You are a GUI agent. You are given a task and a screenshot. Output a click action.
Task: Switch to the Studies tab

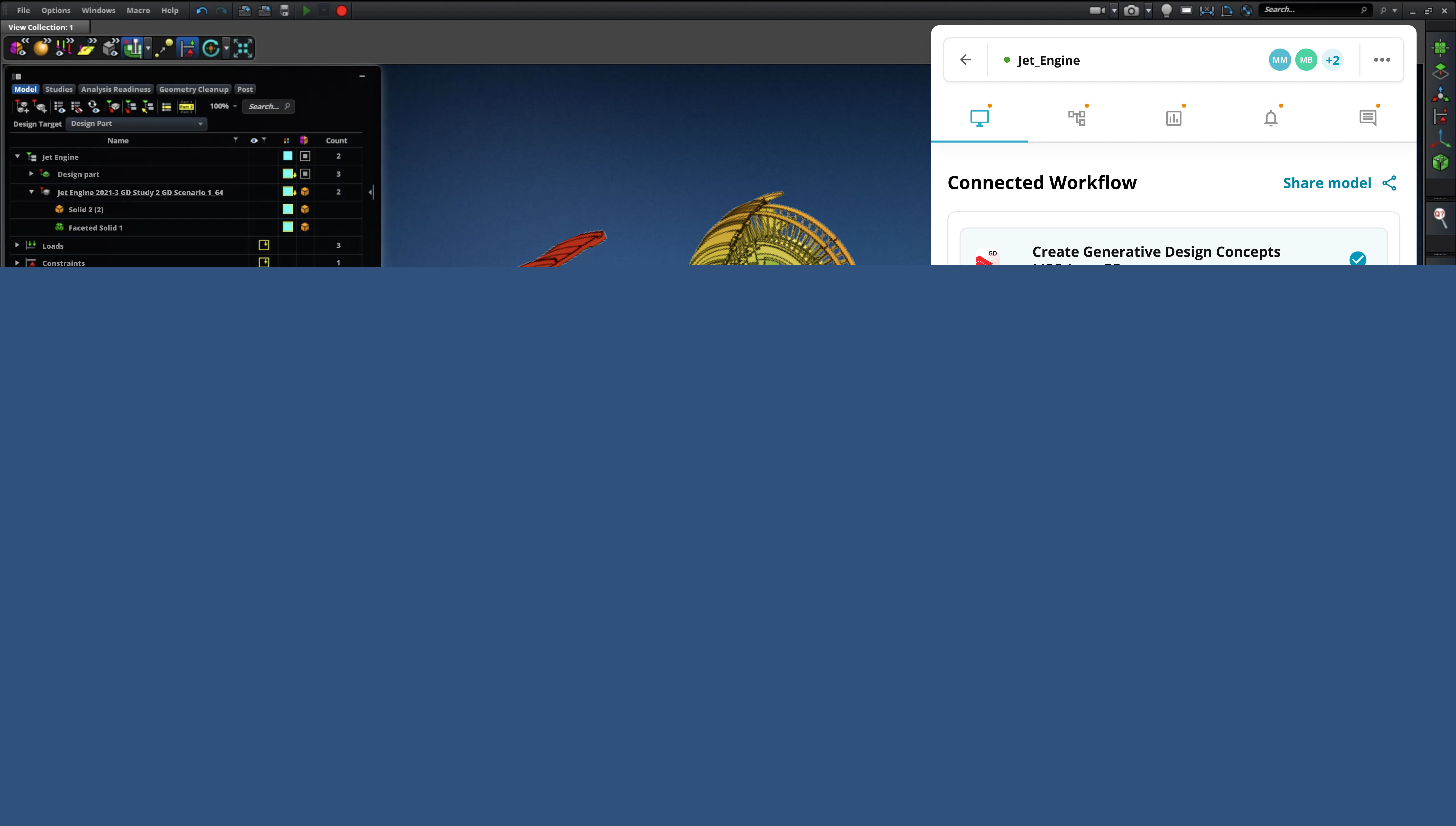point(59,89)
